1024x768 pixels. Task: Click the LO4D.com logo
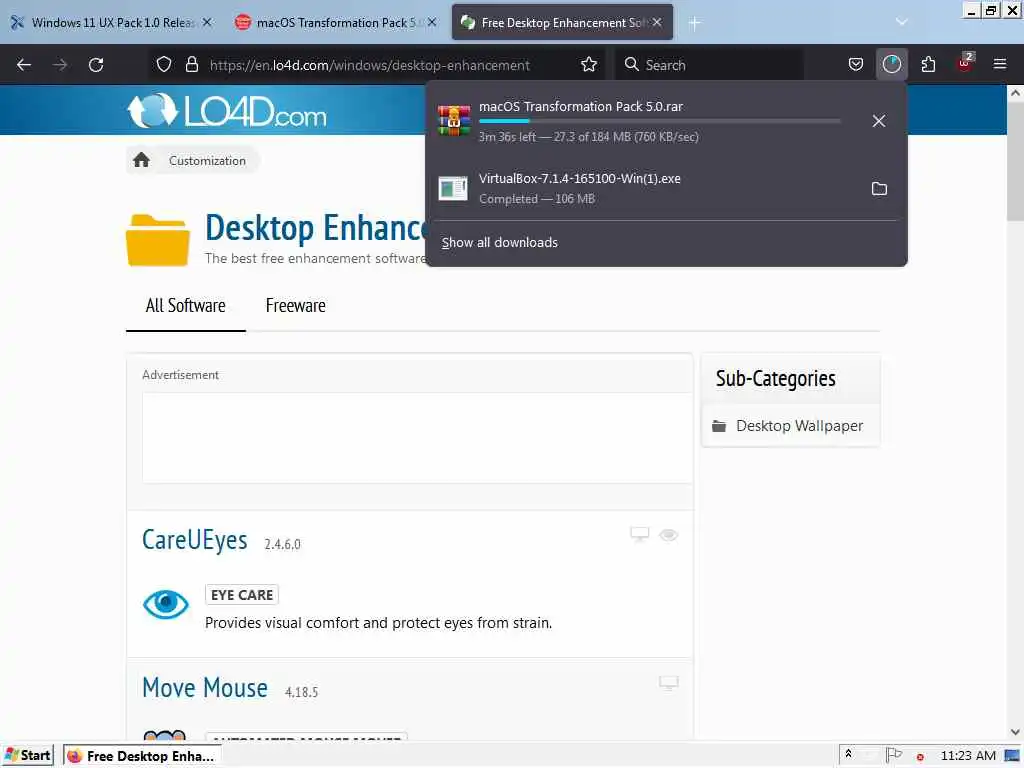pyautogui.click(x=227, y=111)
